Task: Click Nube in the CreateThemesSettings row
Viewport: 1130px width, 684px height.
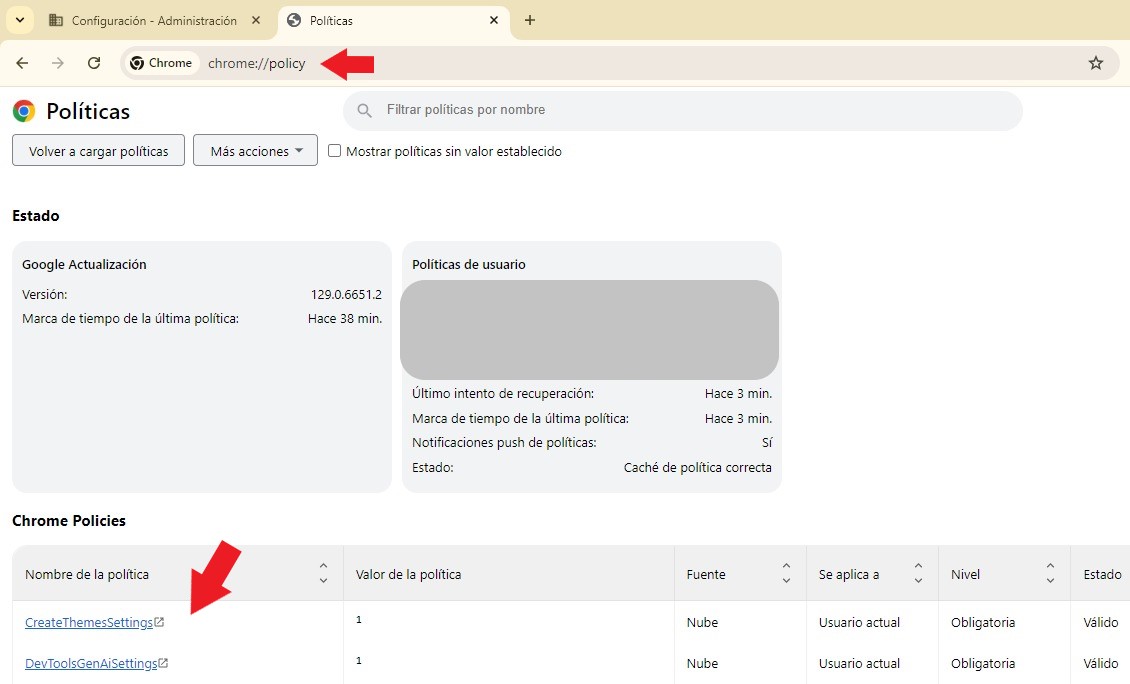Action: 702,623
